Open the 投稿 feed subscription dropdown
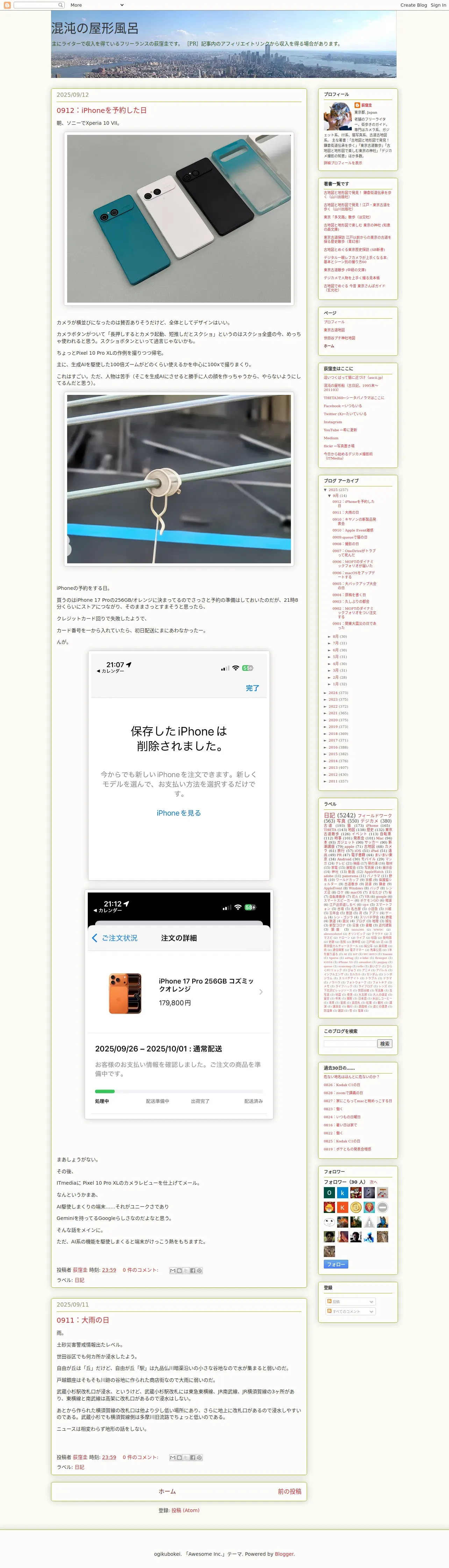The width and height of the screenshot is (449, 1568). coord(351,1301)
